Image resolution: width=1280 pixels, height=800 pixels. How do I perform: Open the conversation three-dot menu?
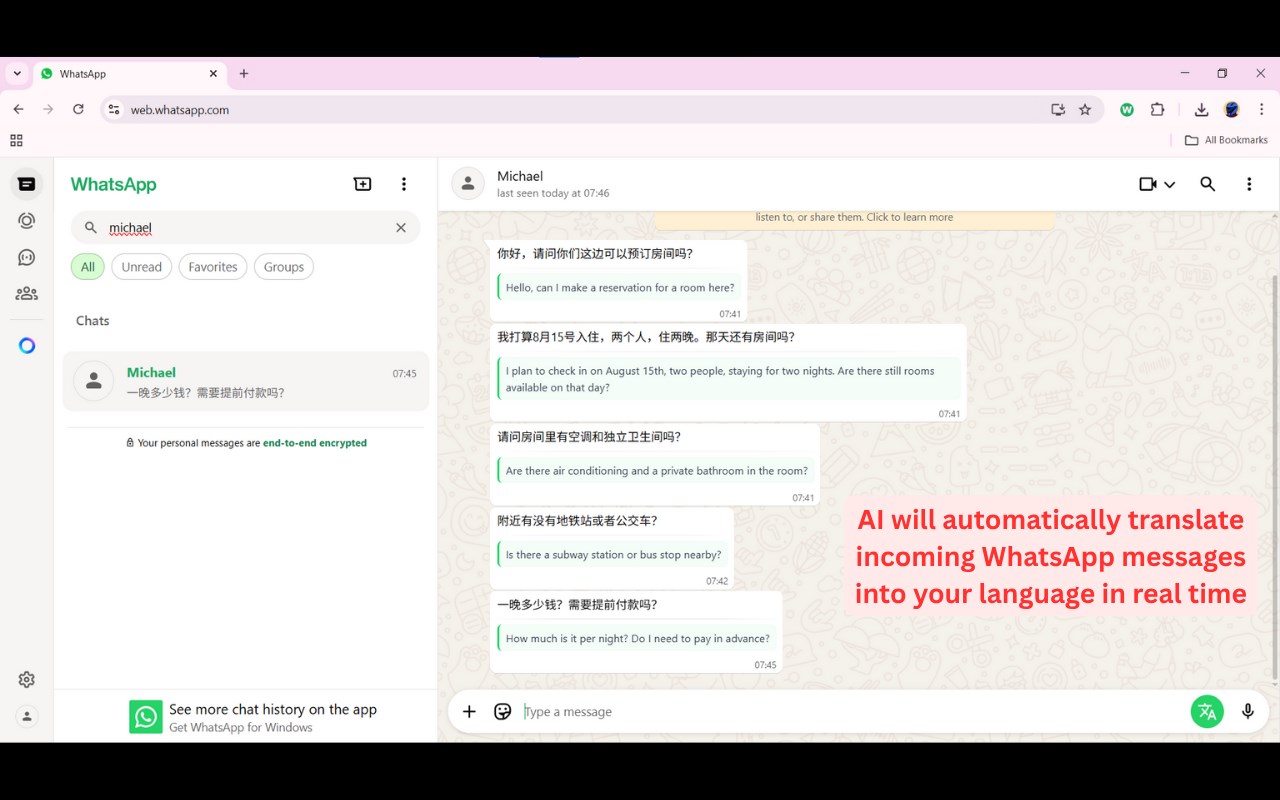[x=1249, y=184]
